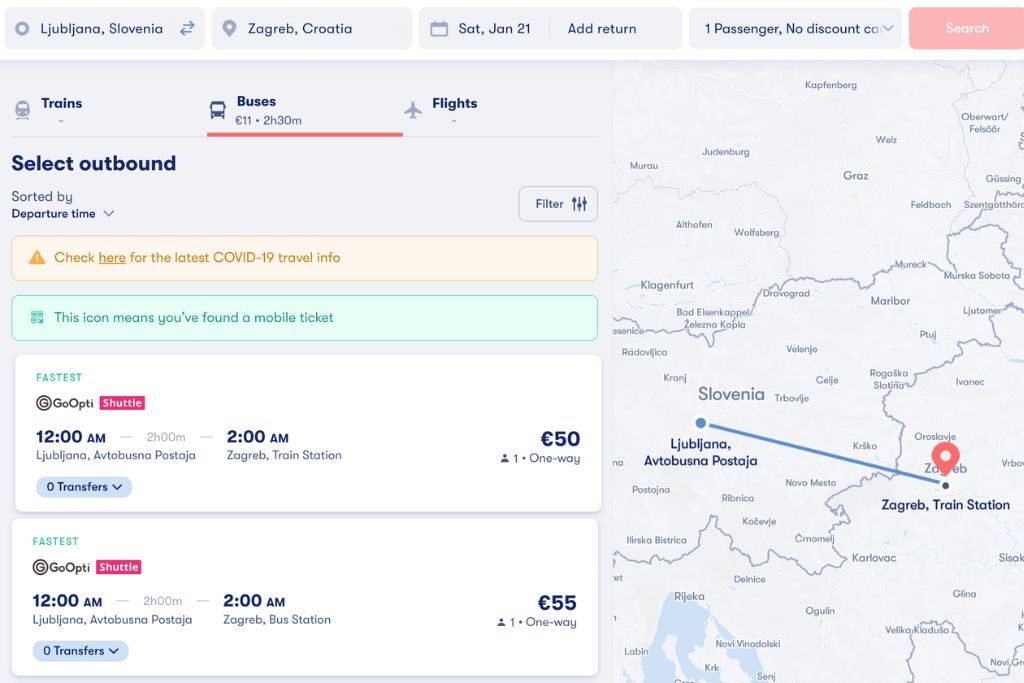
Task: Click the 'Select outbound' heading
Action: coord(93,163)
